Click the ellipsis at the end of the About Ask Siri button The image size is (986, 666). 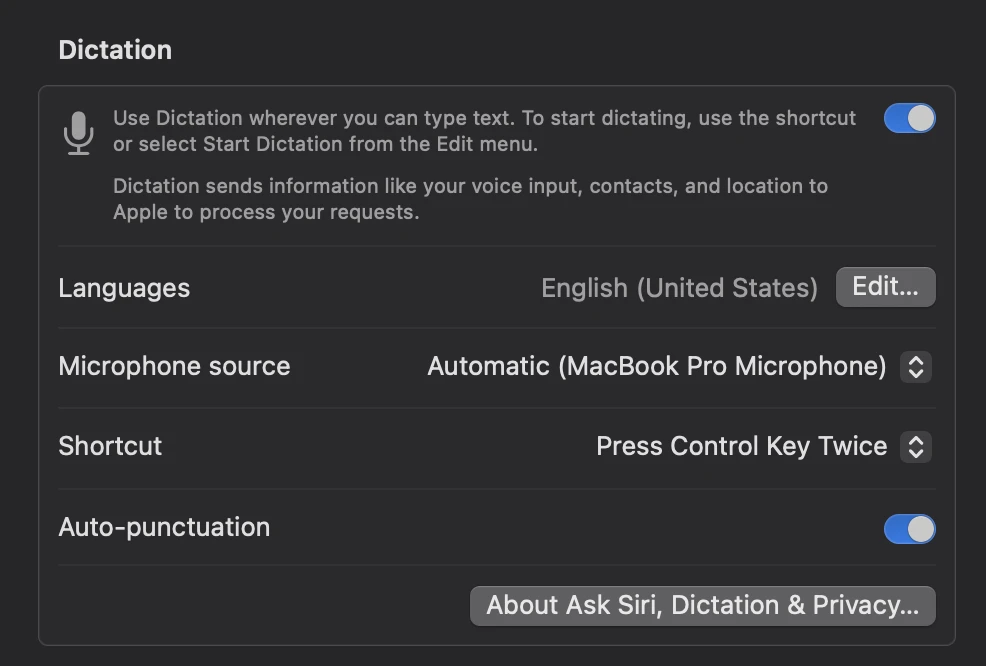[x=908, y=608]
